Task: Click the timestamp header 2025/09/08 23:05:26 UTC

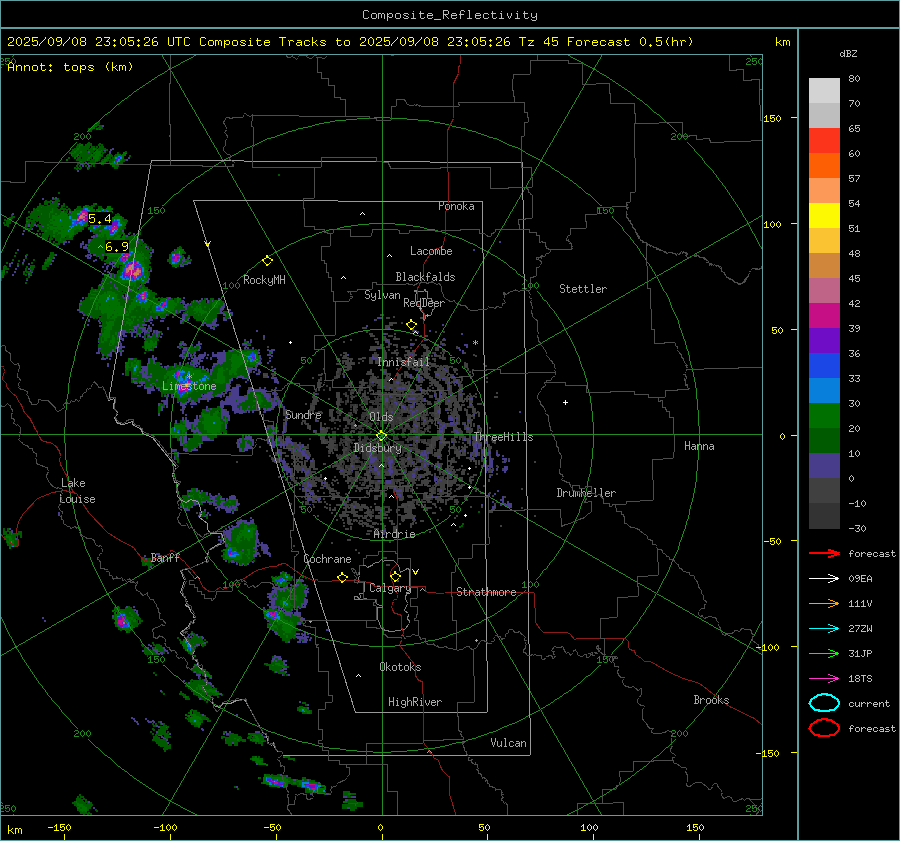Action: (99, 42)
